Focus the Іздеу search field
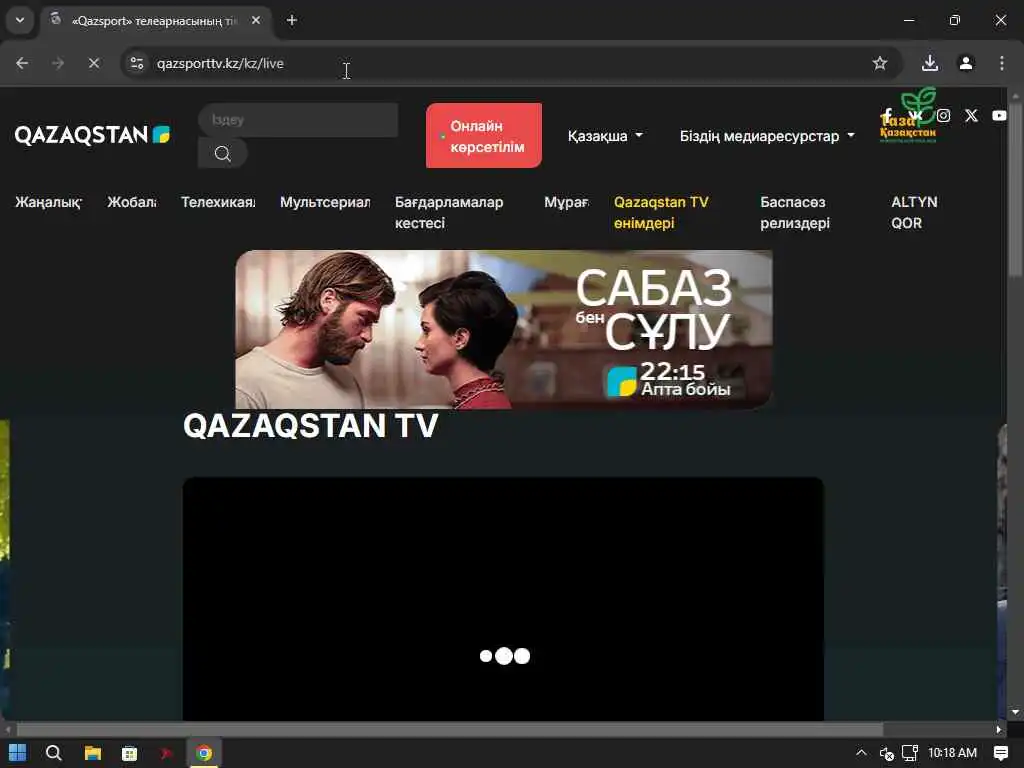This screenshot has height=768, width=1024. tap(298, 120)
